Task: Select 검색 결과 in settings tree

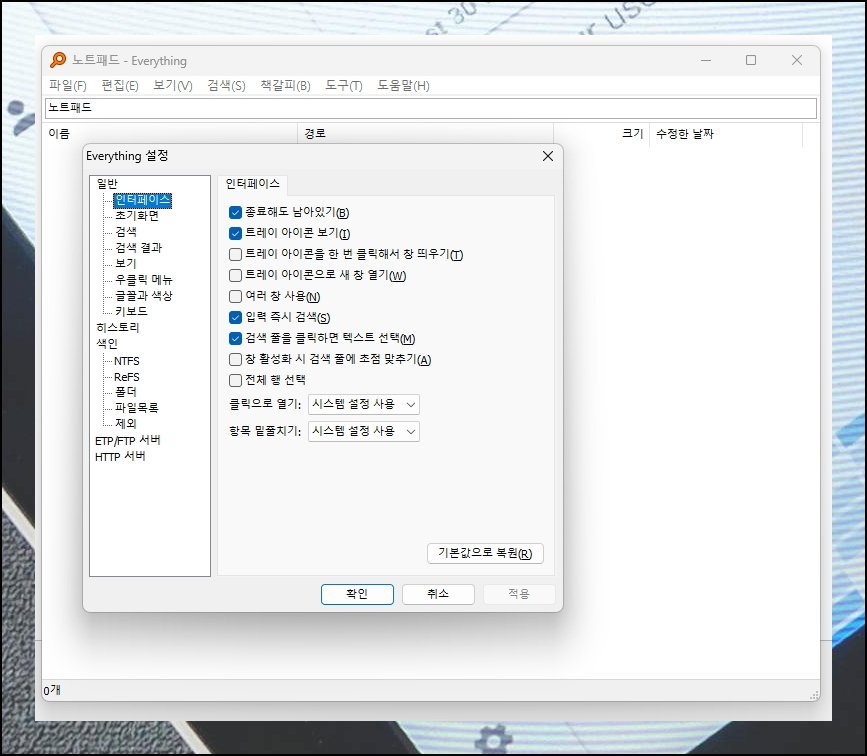Action: [x=138, y=248]
